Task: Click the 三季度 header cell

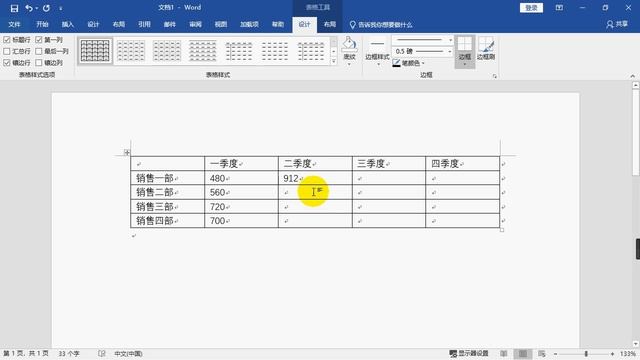Action: coord(389,163)
